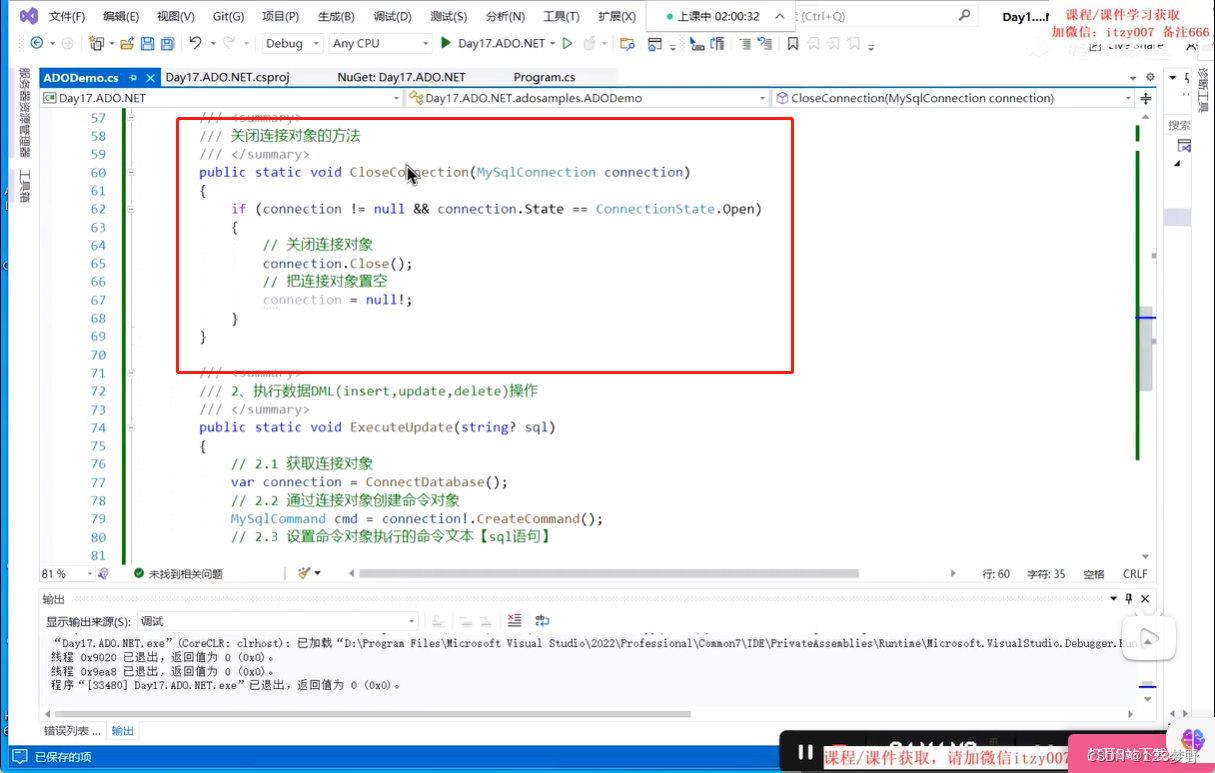
Task: Open the CloseConnection member dropdown
Action: click(954, 98)
